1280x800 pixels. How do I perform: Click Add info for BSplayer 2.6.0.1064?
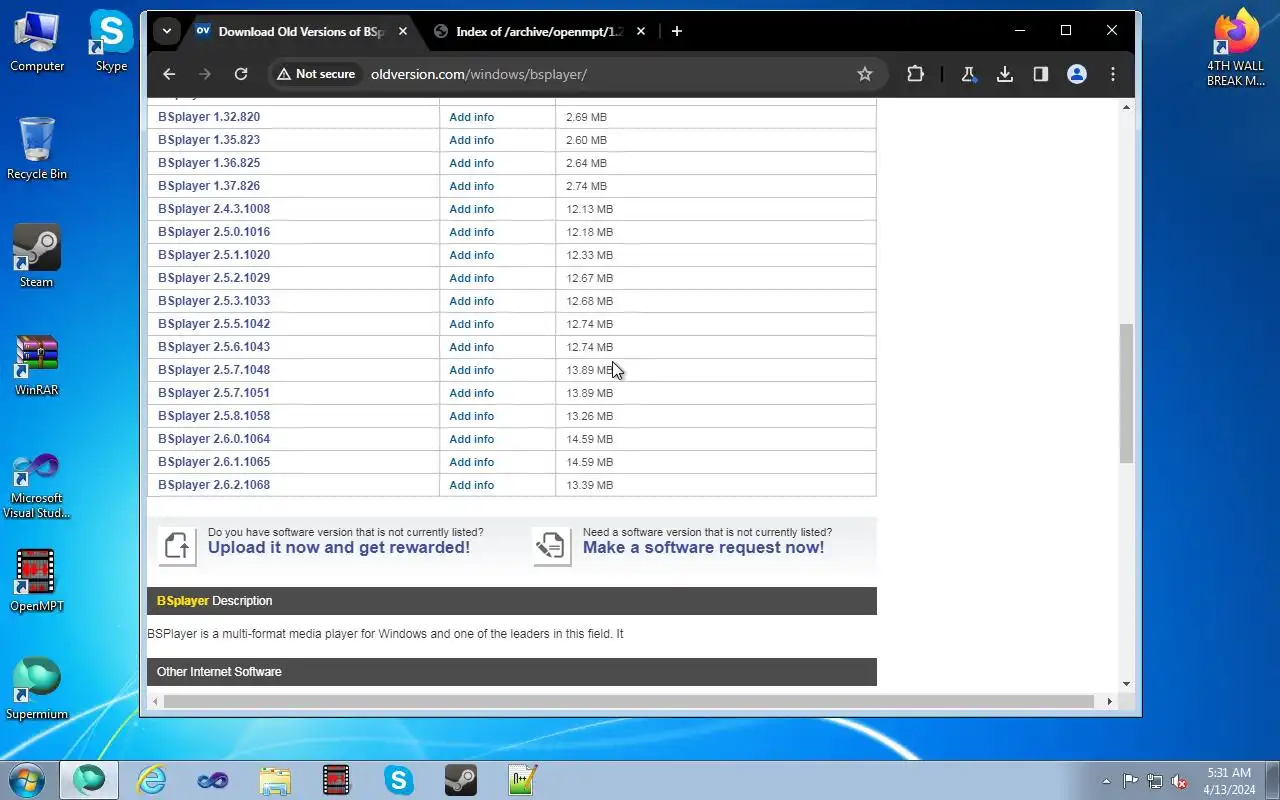point(472,439)
